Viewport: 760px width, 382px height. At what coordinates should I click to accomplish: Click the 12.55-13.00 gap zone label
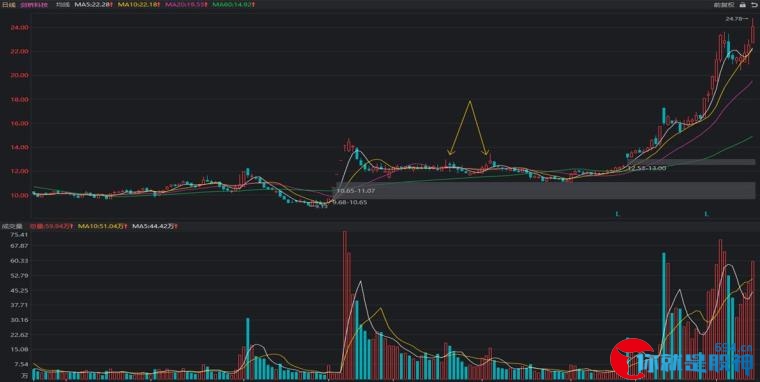647,168
